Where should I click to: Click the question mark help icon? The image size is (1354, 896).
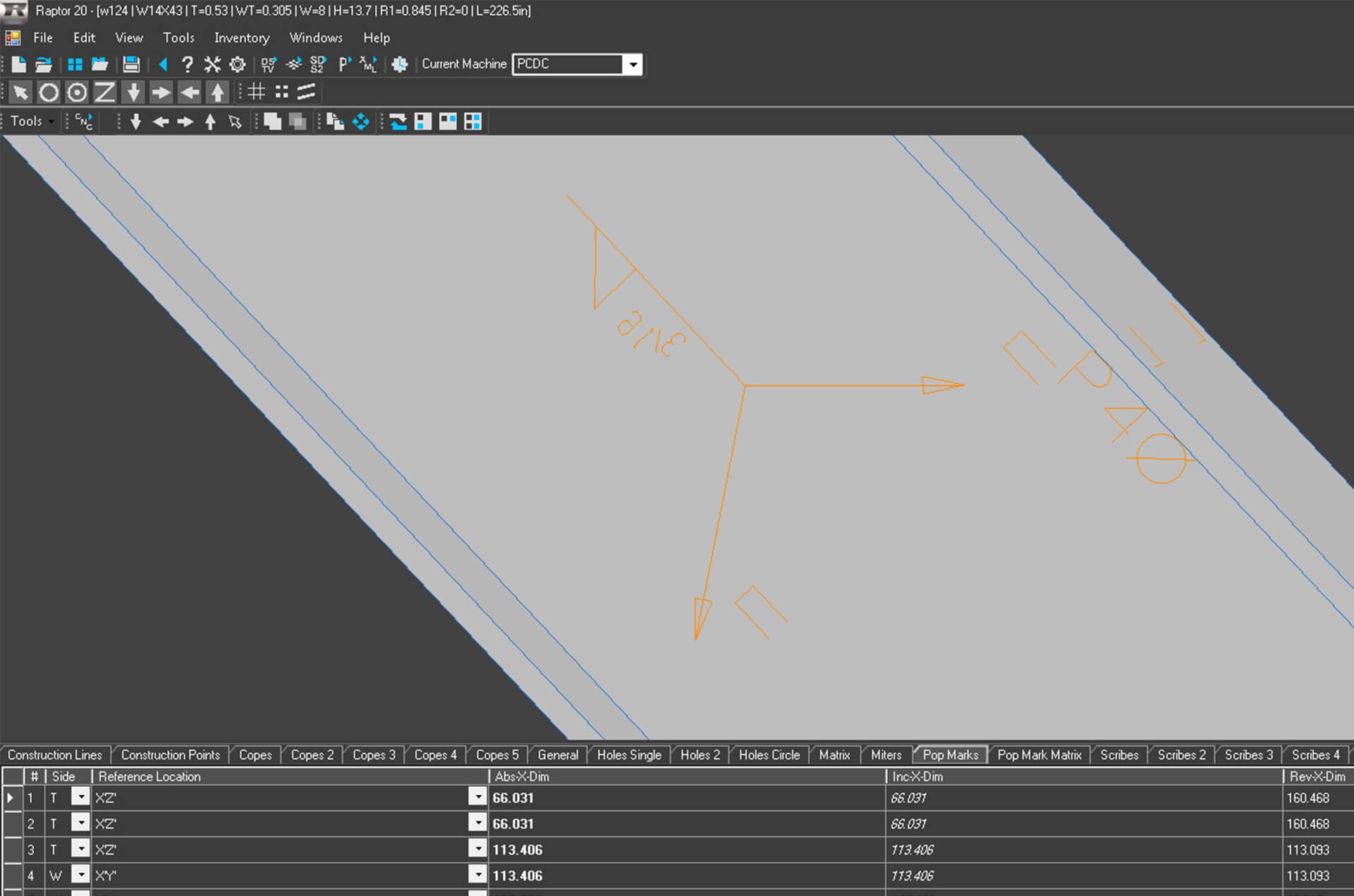[187, 64]
